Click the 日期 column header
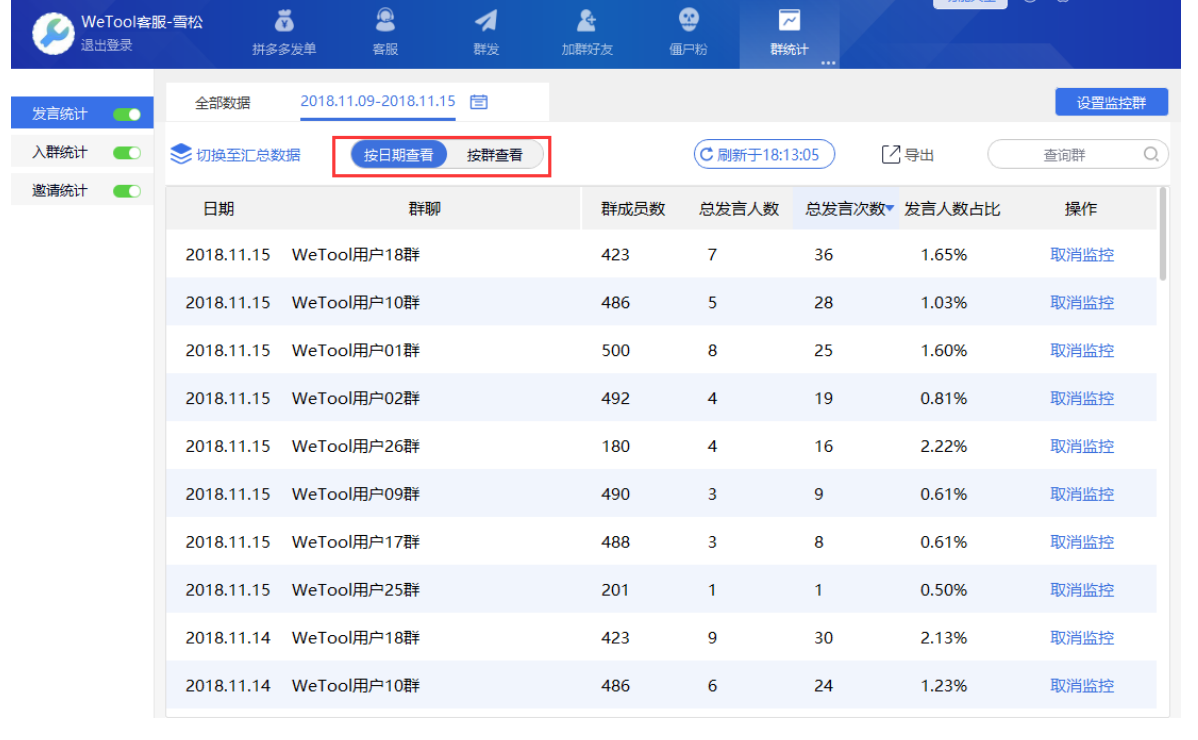Screen dimensions: 1198x740 point(219,208)
